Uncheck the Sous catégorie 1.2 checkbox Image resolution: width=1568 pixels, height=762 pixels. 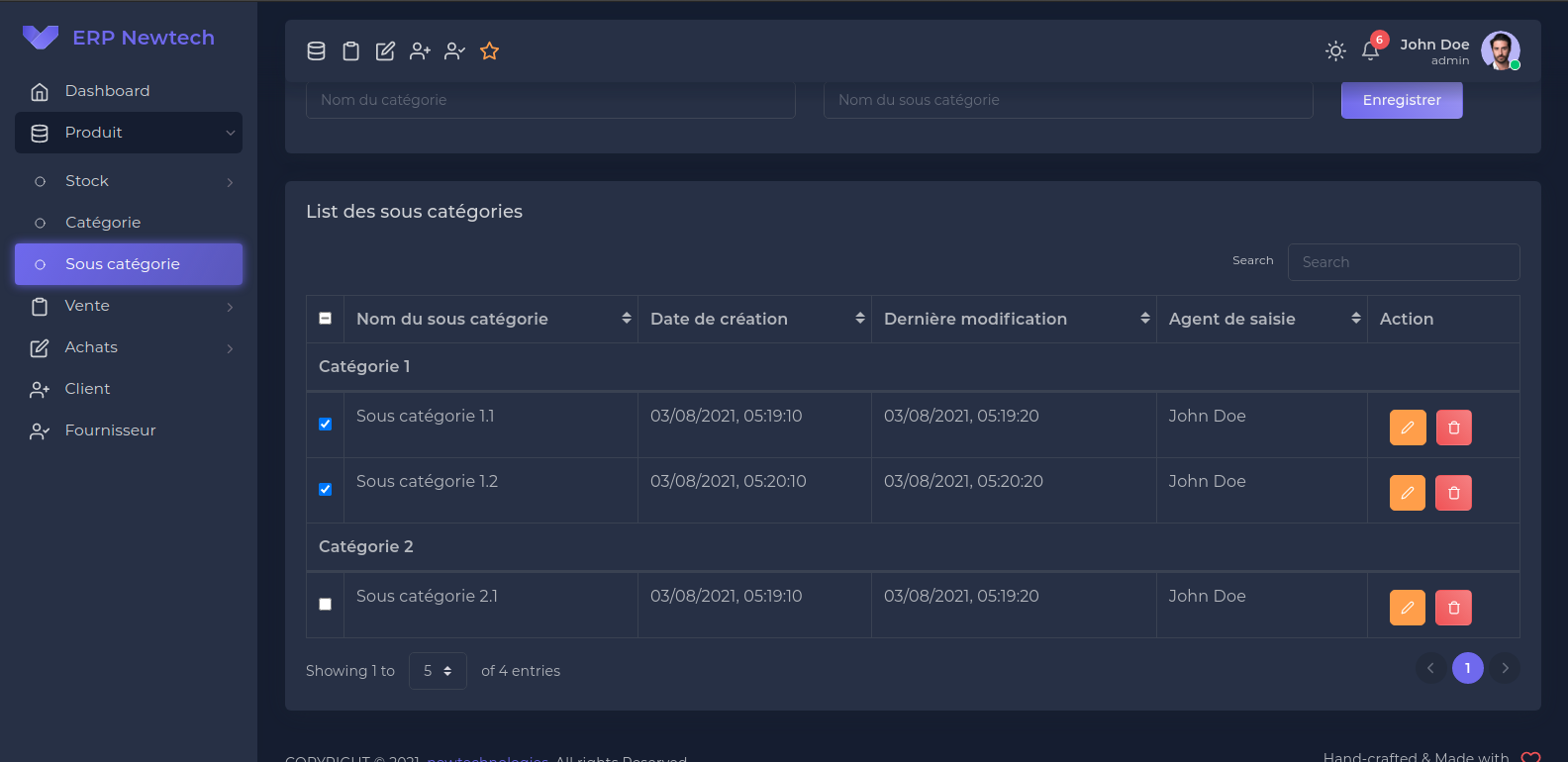coord(325,489)
